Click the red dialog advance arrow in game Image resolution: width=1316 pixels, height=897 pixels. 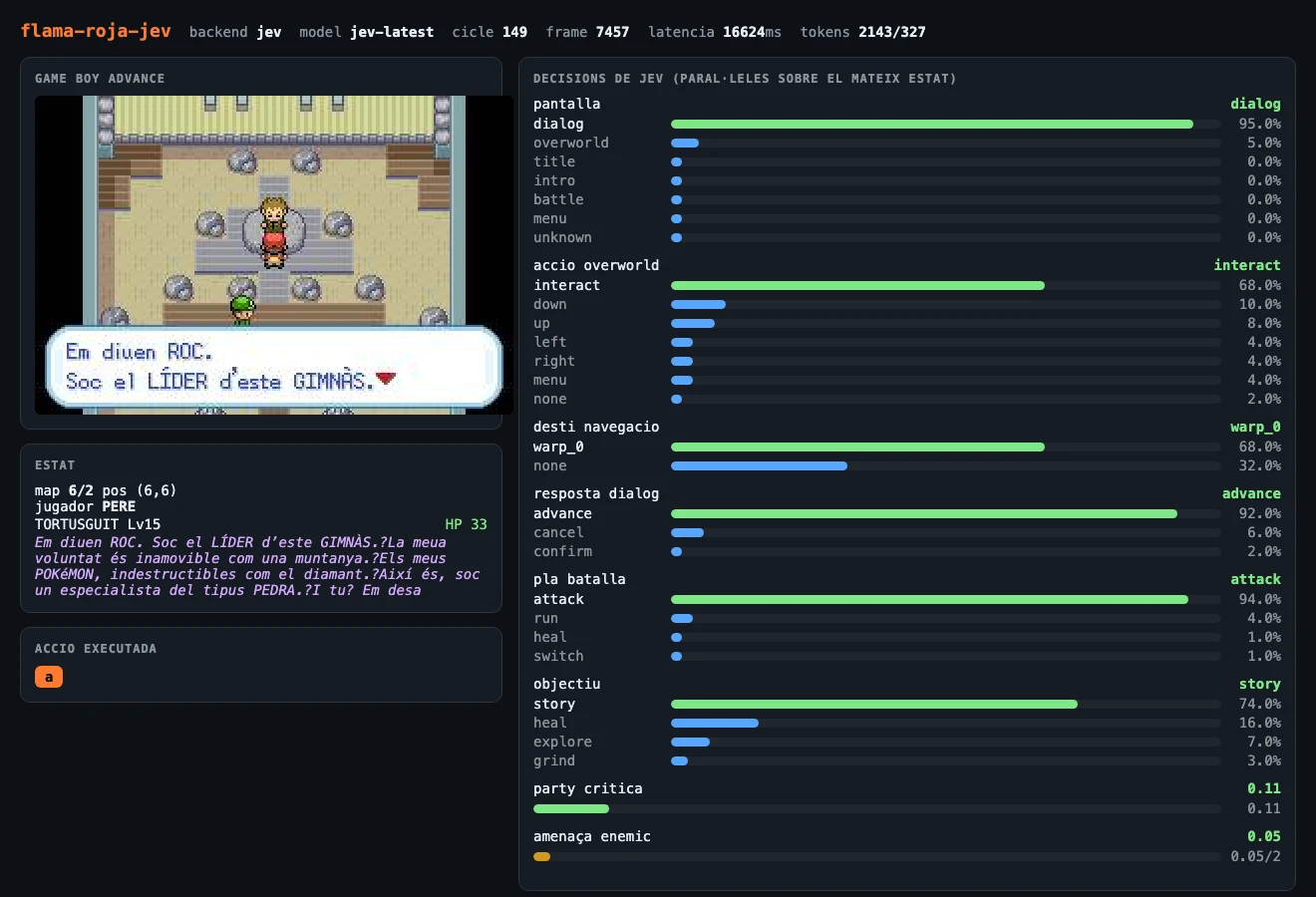(x=386, y=379)
